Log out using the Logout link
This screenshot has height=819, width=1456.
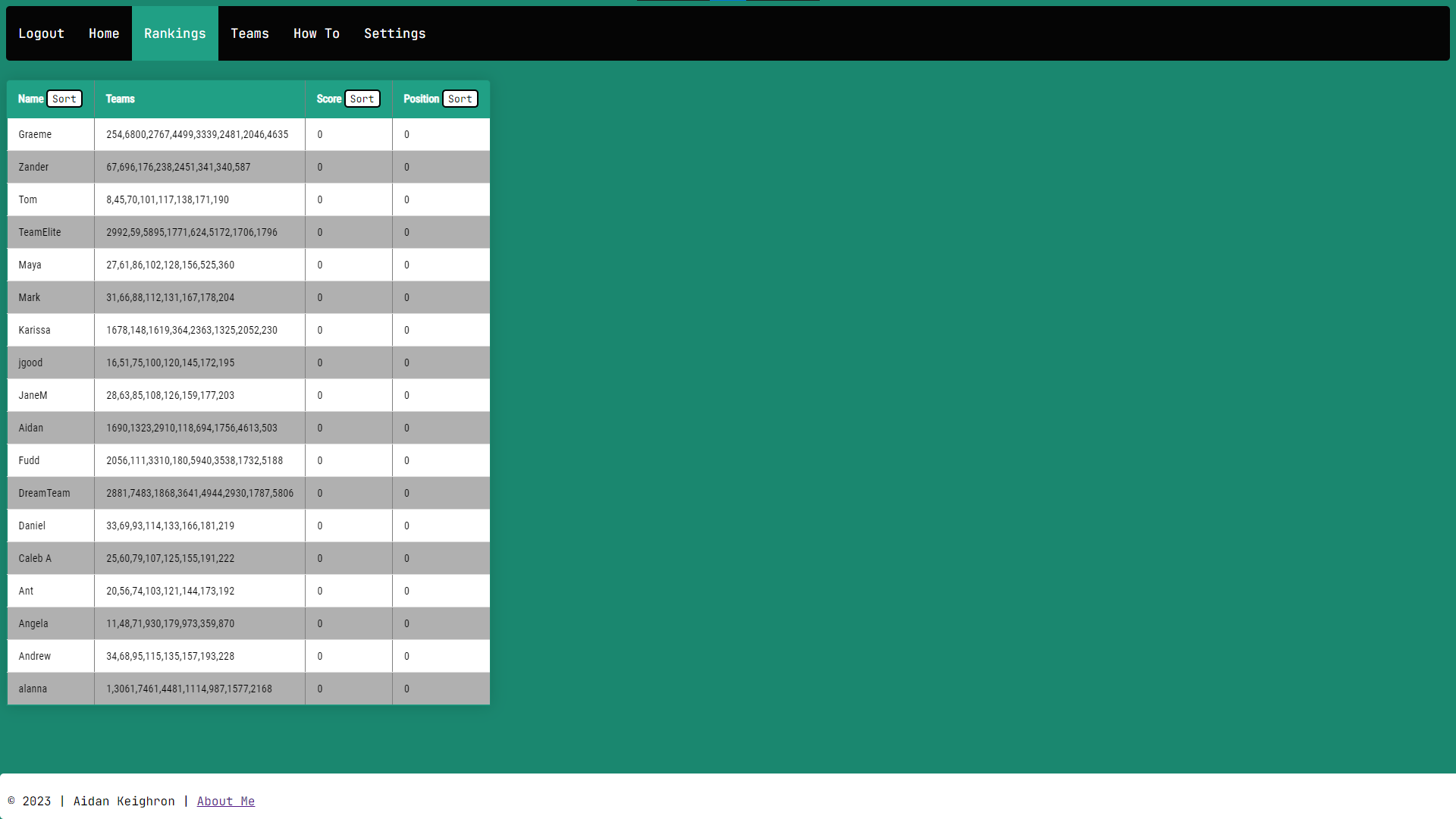click(41, 33)
